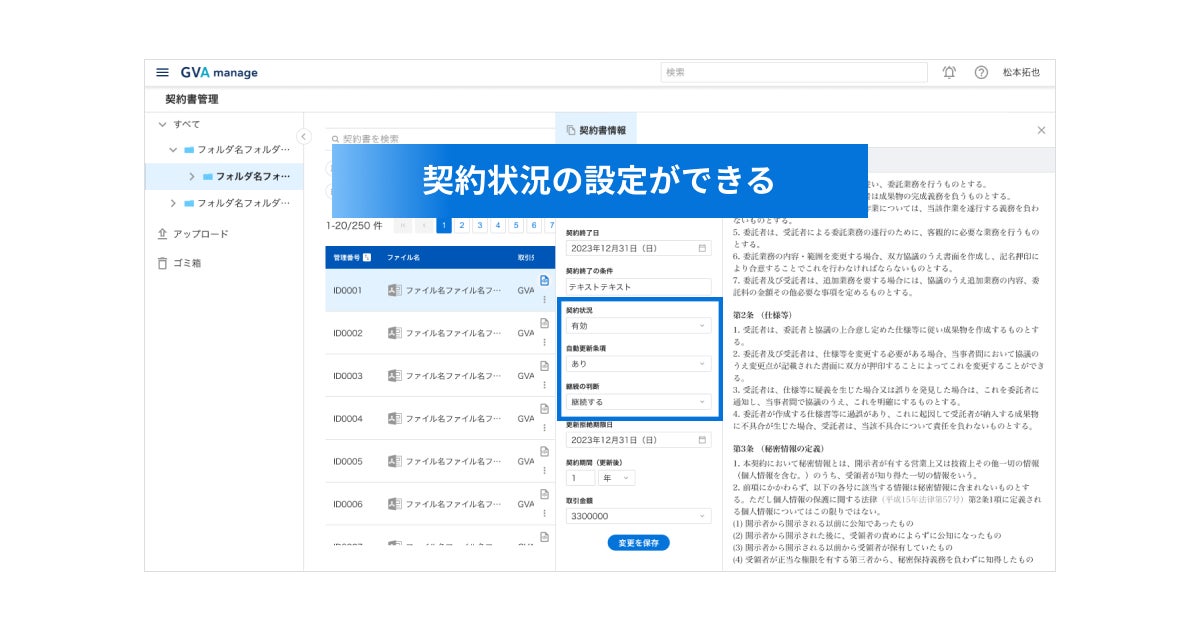Collapse the sidebar with the round arrow

[304, 137]
